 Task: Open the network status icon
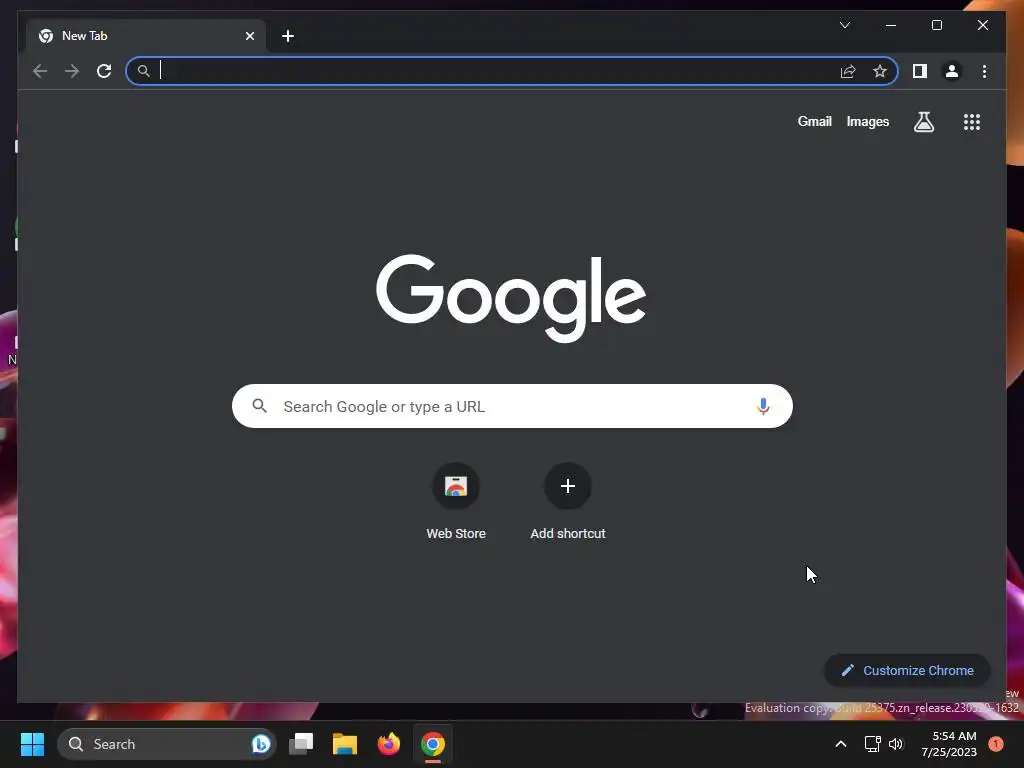pos(872,744)
